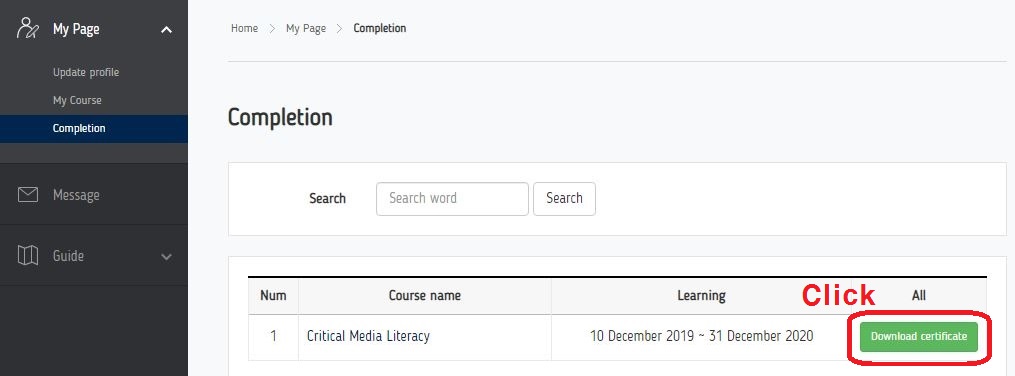Image resolution: width=1015 pixels, height=376 pixels.
Task: Click the My Page person icon
Action: (x=28, y=29)
